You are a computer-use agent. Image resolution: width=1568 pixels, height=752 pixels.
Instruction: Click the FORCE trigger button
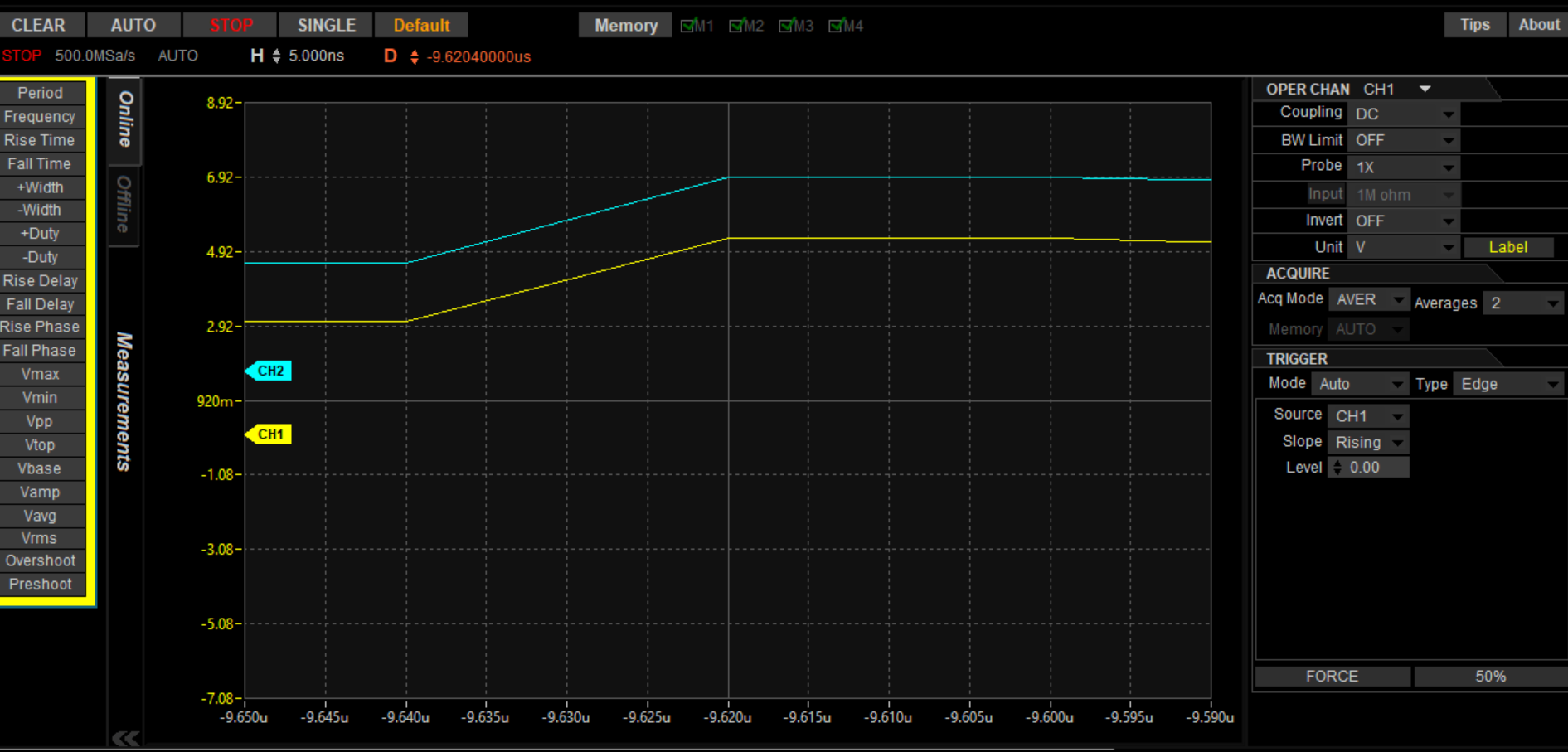click(x=1332, y=677)
